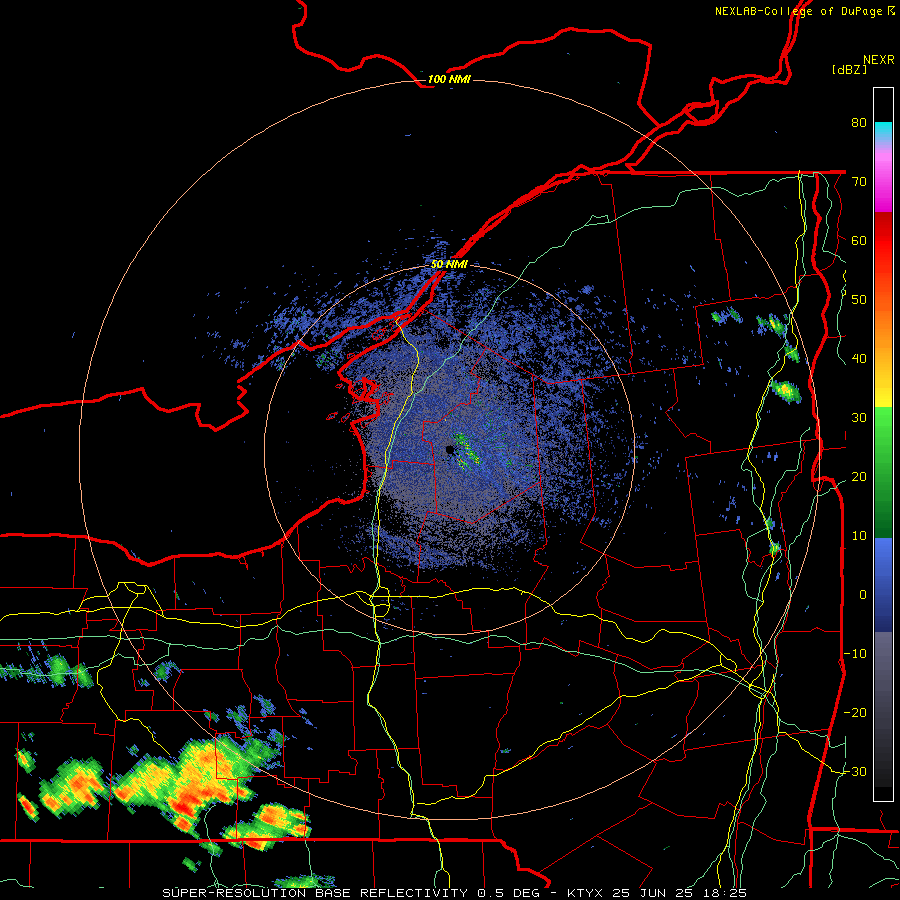The image size is (900, 900).
Task: Select the 20 value on the dBZ scale
Action: click(859, 477)
